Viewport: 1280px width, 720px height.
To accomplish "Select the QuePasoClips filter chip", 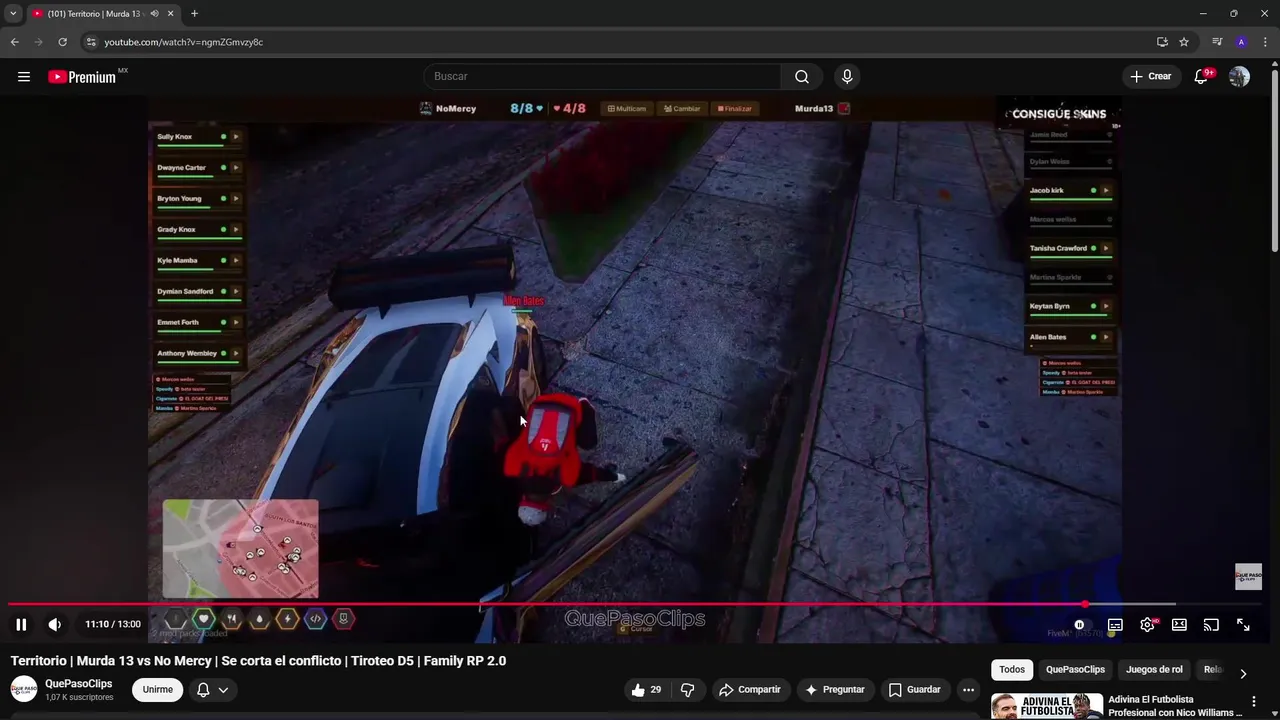I will (1075, 669).
